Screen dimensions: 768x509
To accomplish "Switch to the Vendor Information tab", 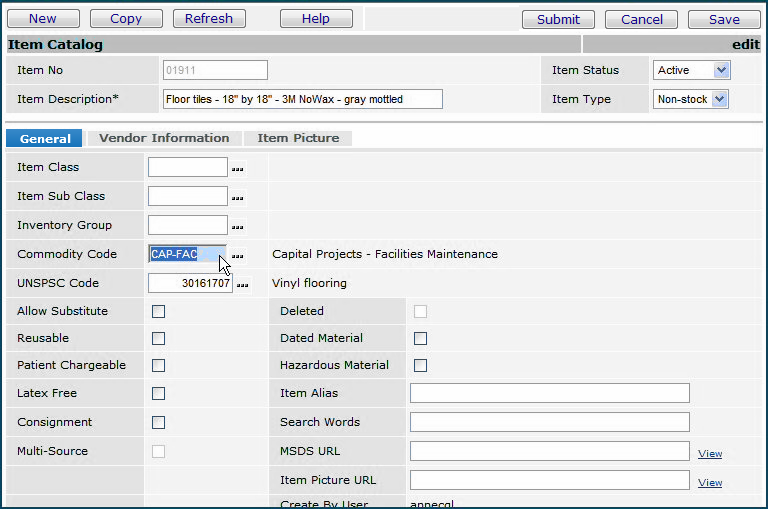I will pos(164,138).
